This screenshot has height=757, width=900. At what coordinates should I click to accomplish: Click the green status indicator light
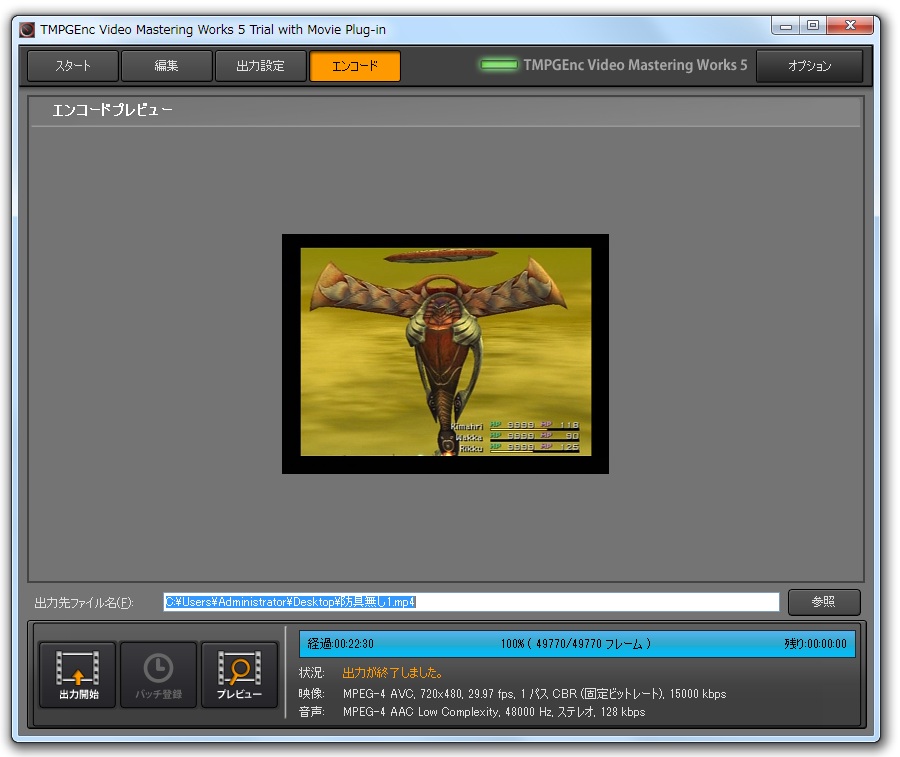499,66
